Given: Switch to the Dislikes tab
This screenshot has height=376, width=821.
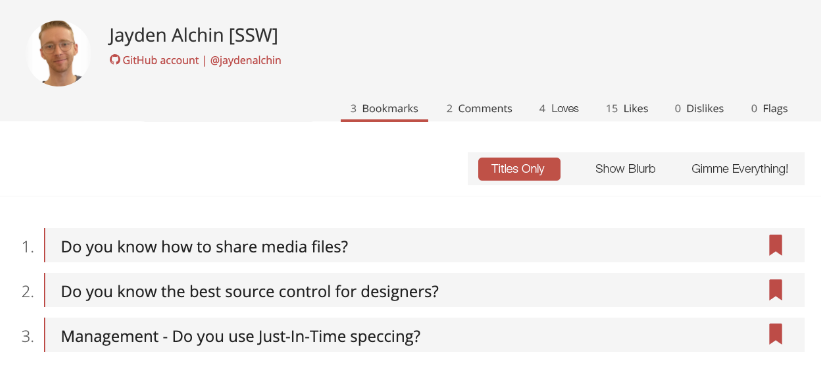Looking at the screenshot, I should 699,108.
